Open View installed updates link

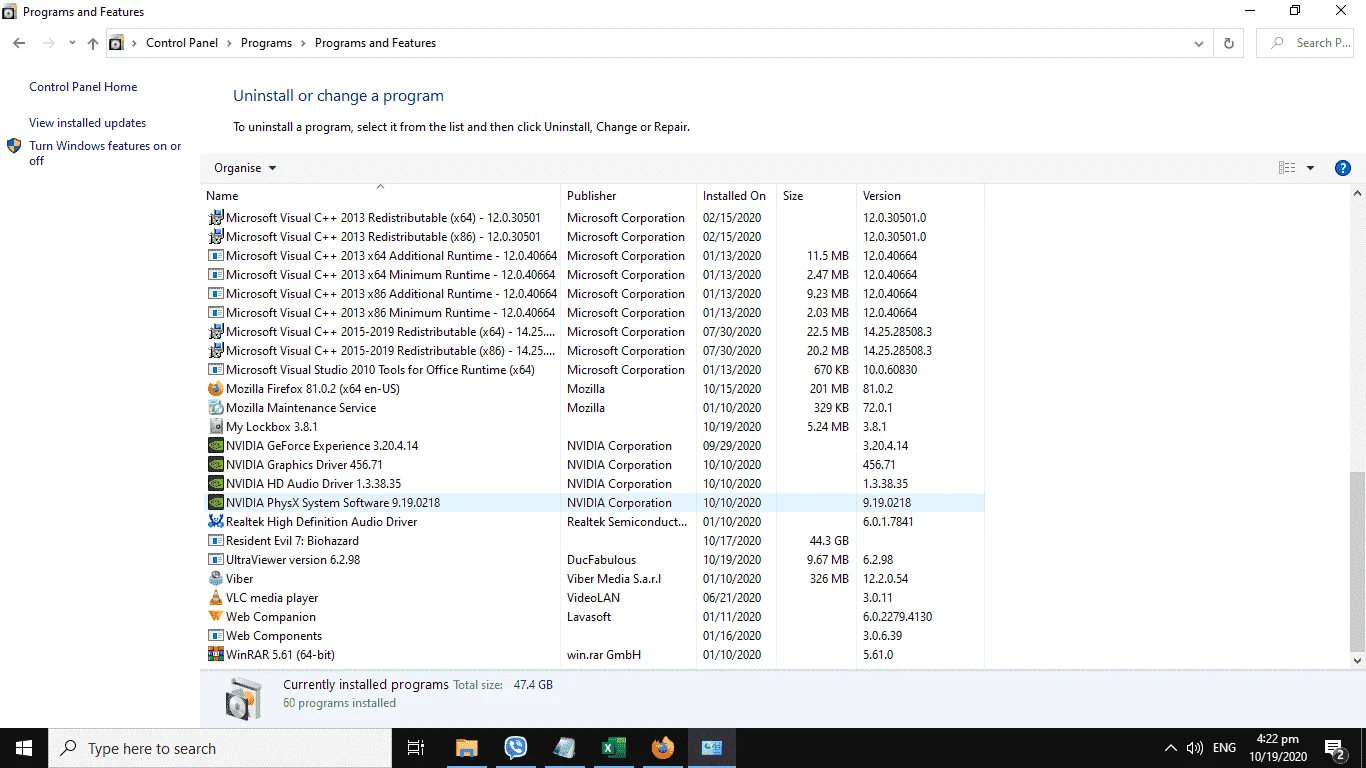point(87,123)
